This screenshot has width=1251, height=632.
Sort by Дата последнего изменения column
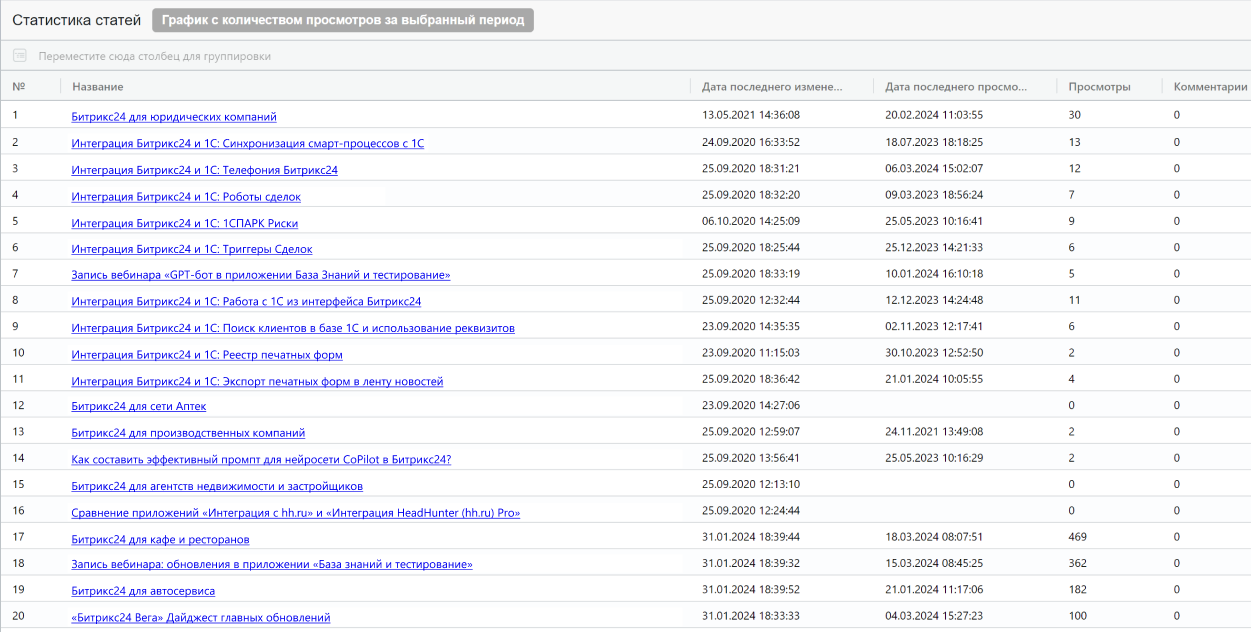(x=771, y=87)
